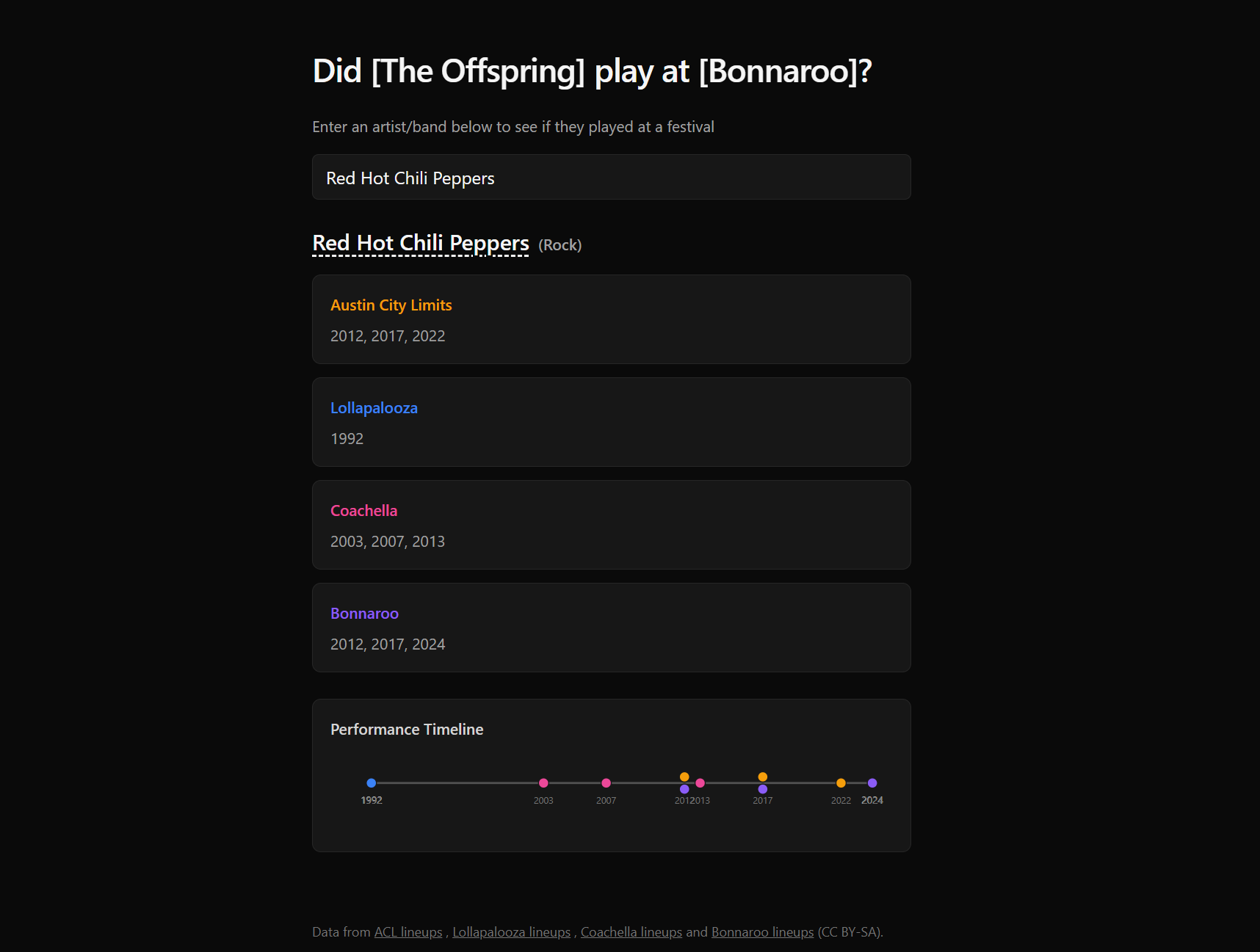This screenshot has height=952, width=1260.
Task: Select the 2012 purple timeline dot
Action: [x=684, y=789]
